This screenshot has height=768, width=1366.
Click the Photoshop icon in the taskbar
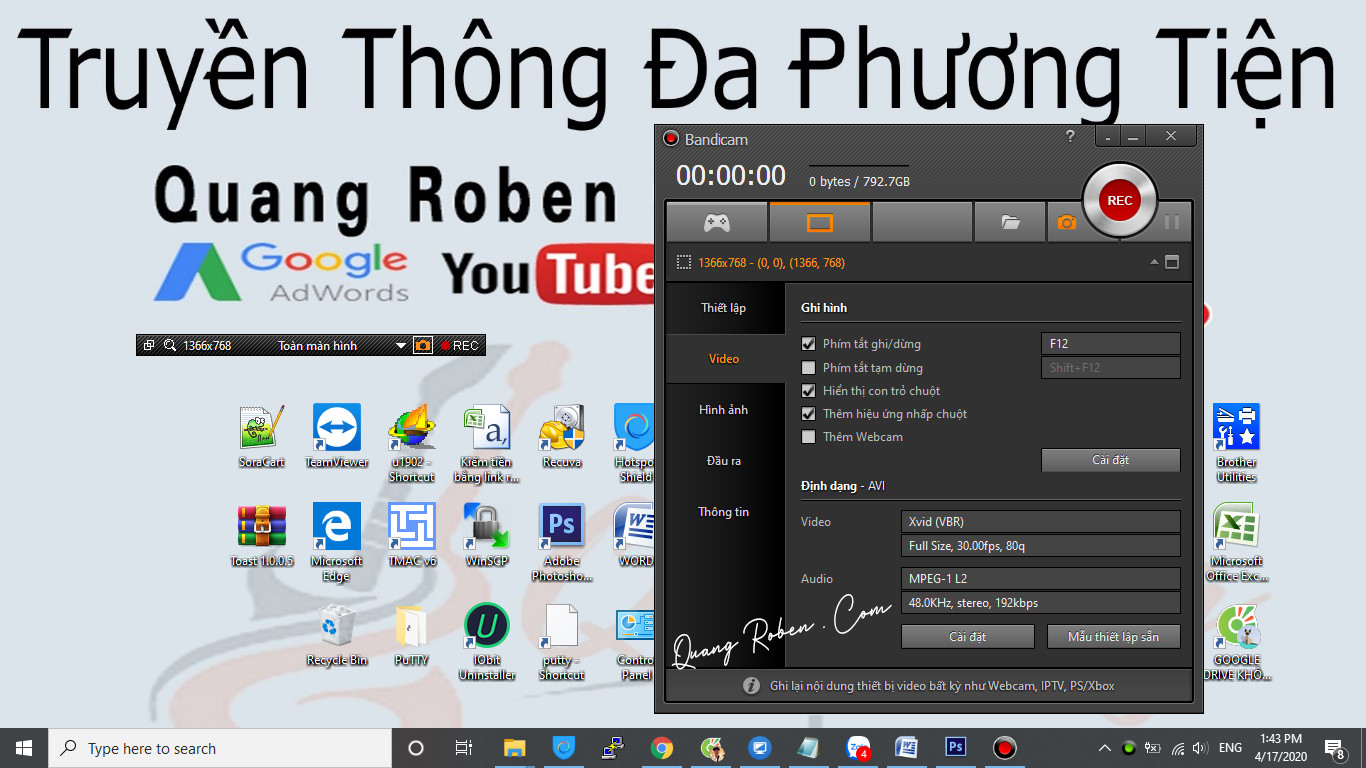coord(956,747)
